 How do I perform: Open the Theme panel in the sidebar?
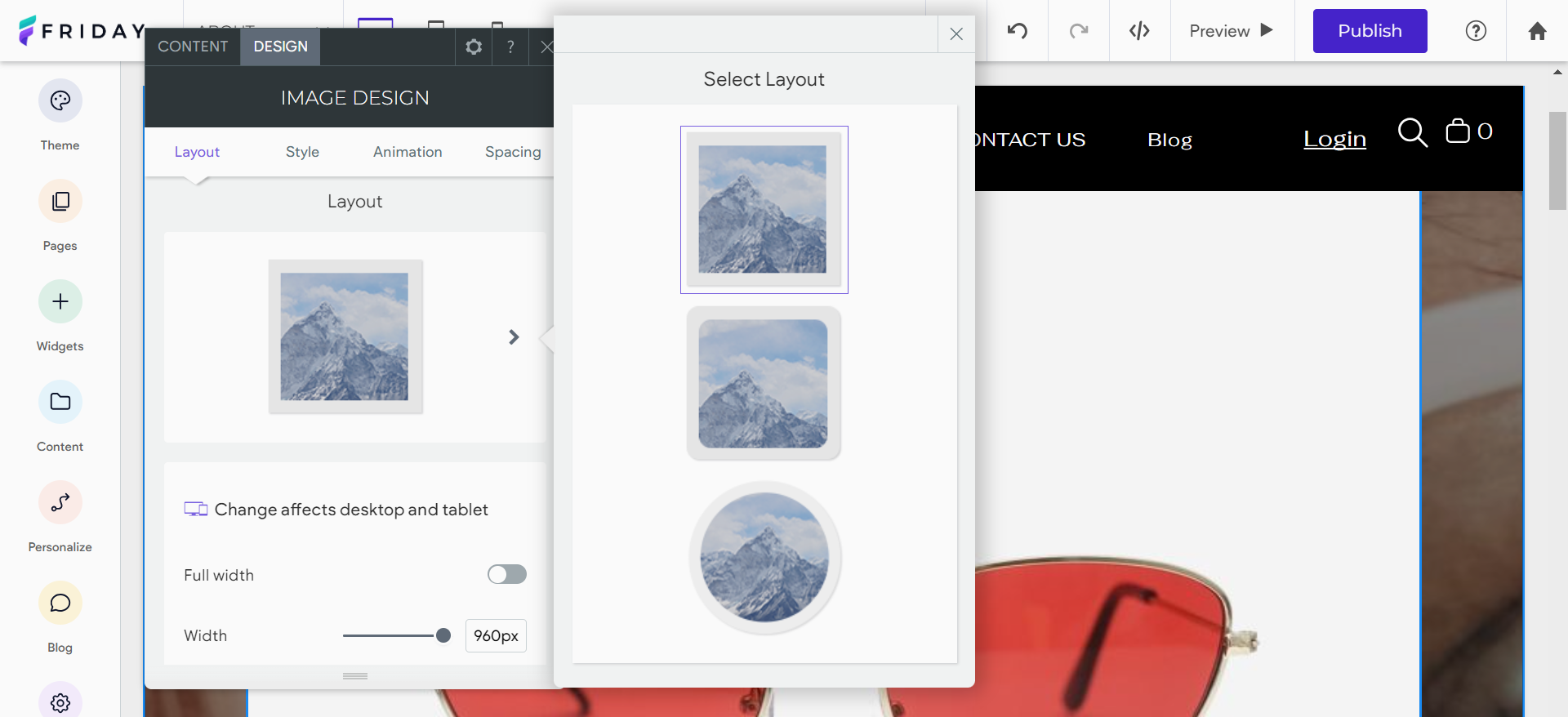pyautogui.click(x=60, y=101)
